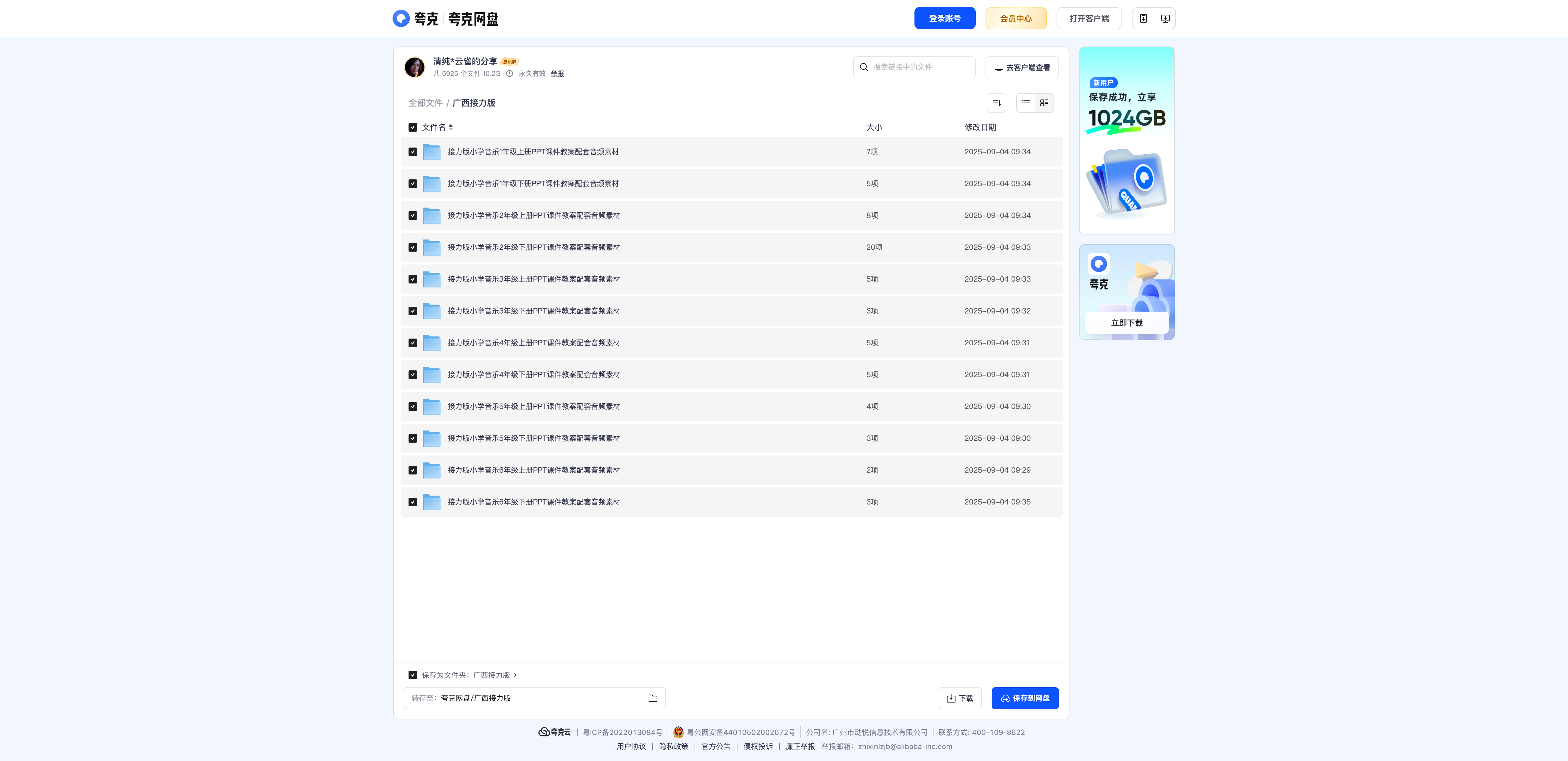Click the Quark logo icon
Image resolution: width=1568 pixels, height=761 pixels.
[x=401, y=18]
